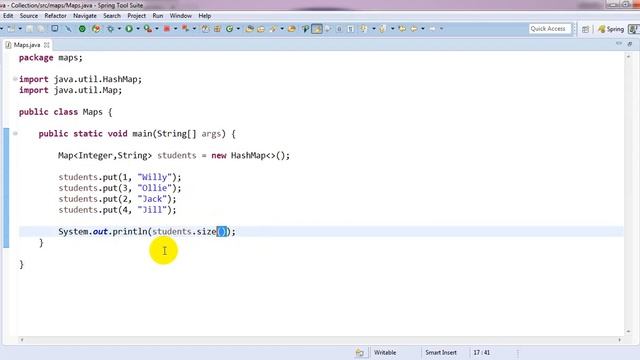Click the Back navigation arrow icon

(413, 29)
